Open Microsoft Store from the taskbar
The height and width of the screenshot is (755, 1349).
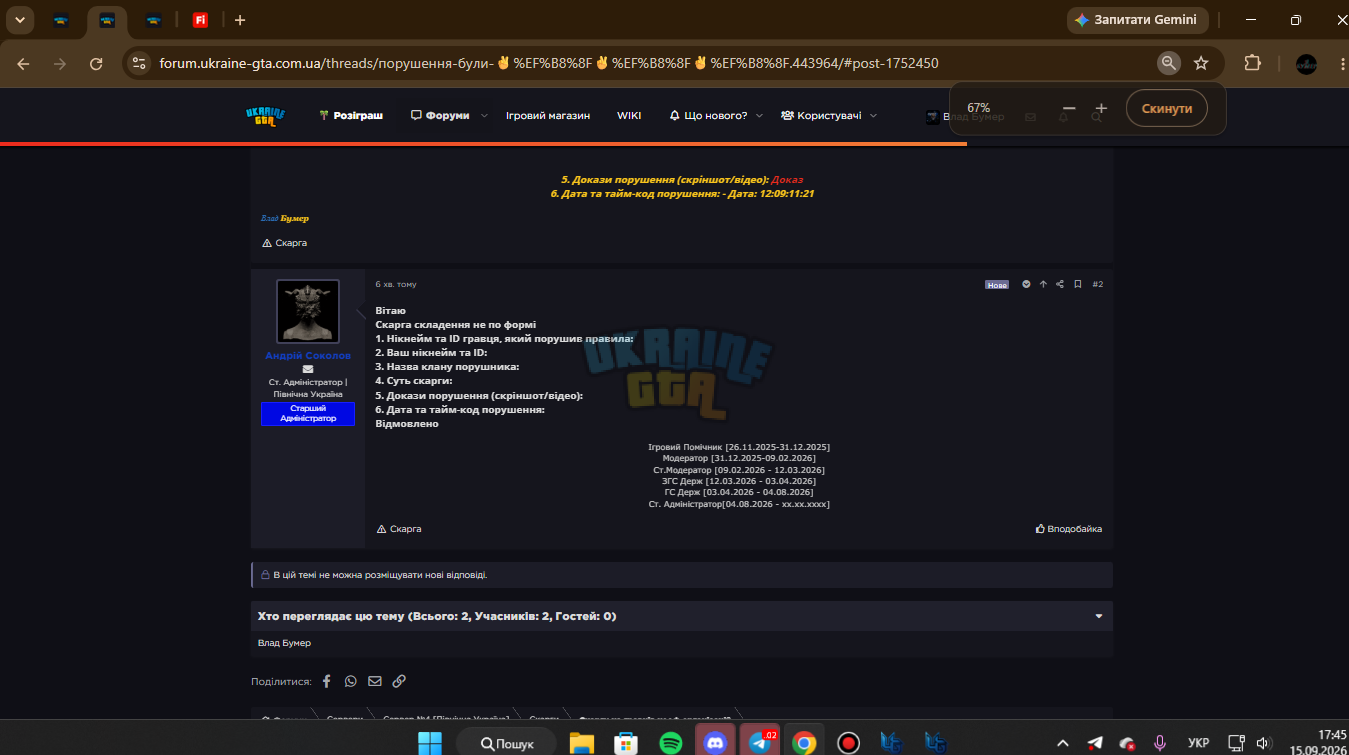pyautogui.click(x=626, y=743)
